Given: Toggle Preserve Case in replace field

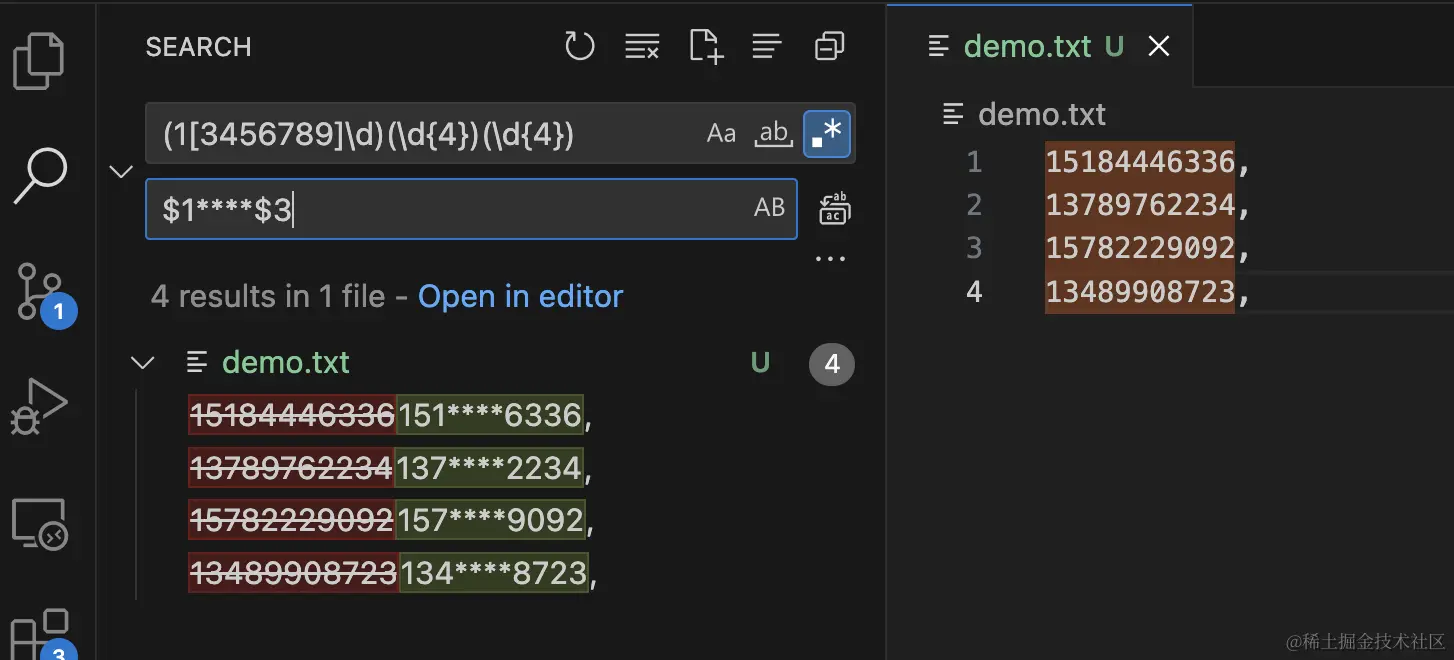Looking at the screenshot, I should 769,208.
